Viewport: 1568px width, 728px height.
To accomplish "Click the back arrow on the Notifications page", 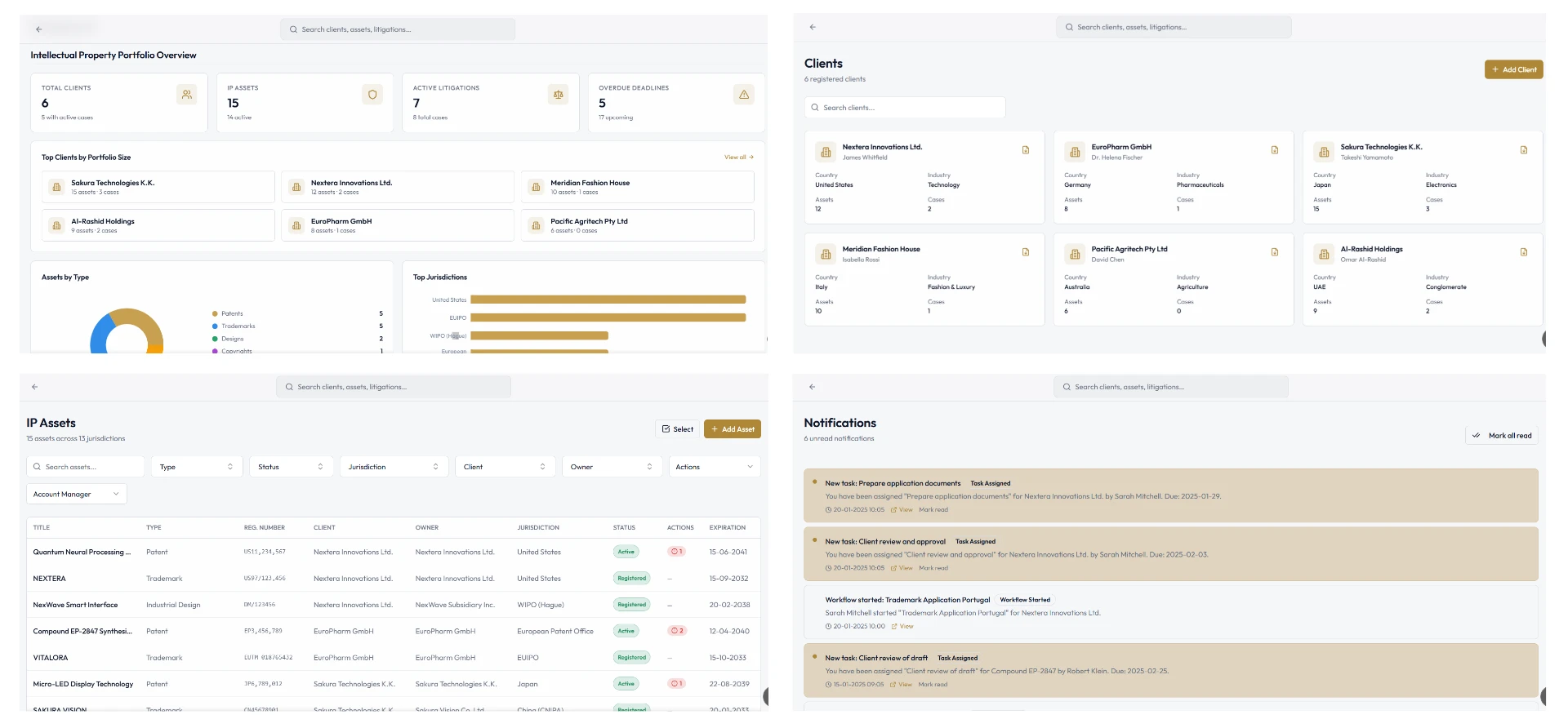I will tap(812, 387).
